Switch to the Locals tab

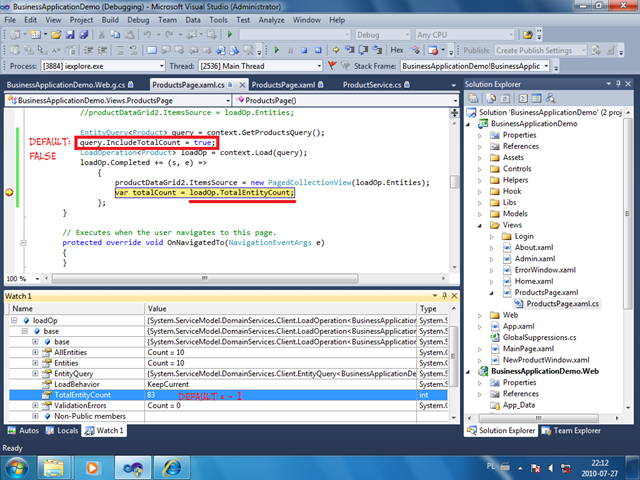[x=62, y=430]
